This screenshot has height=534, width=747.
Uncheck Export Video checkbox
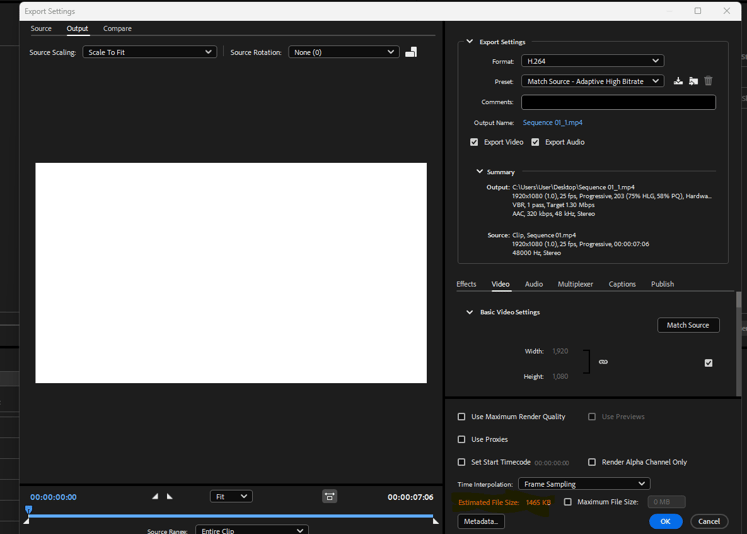coord(474,142)
